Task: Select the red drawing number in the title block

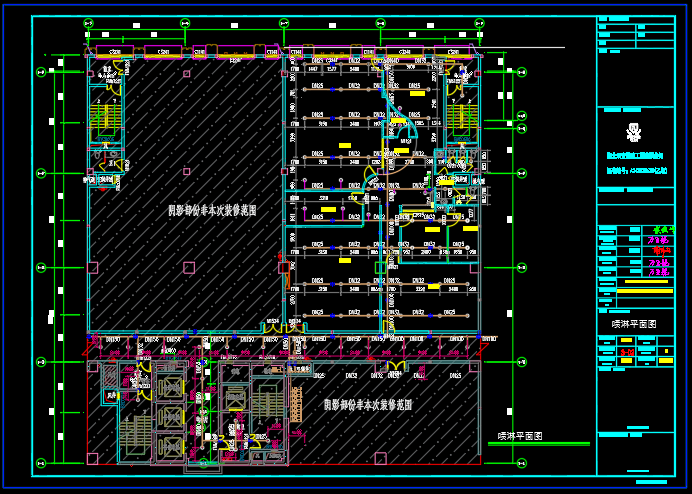Action: tap(626, 352)
